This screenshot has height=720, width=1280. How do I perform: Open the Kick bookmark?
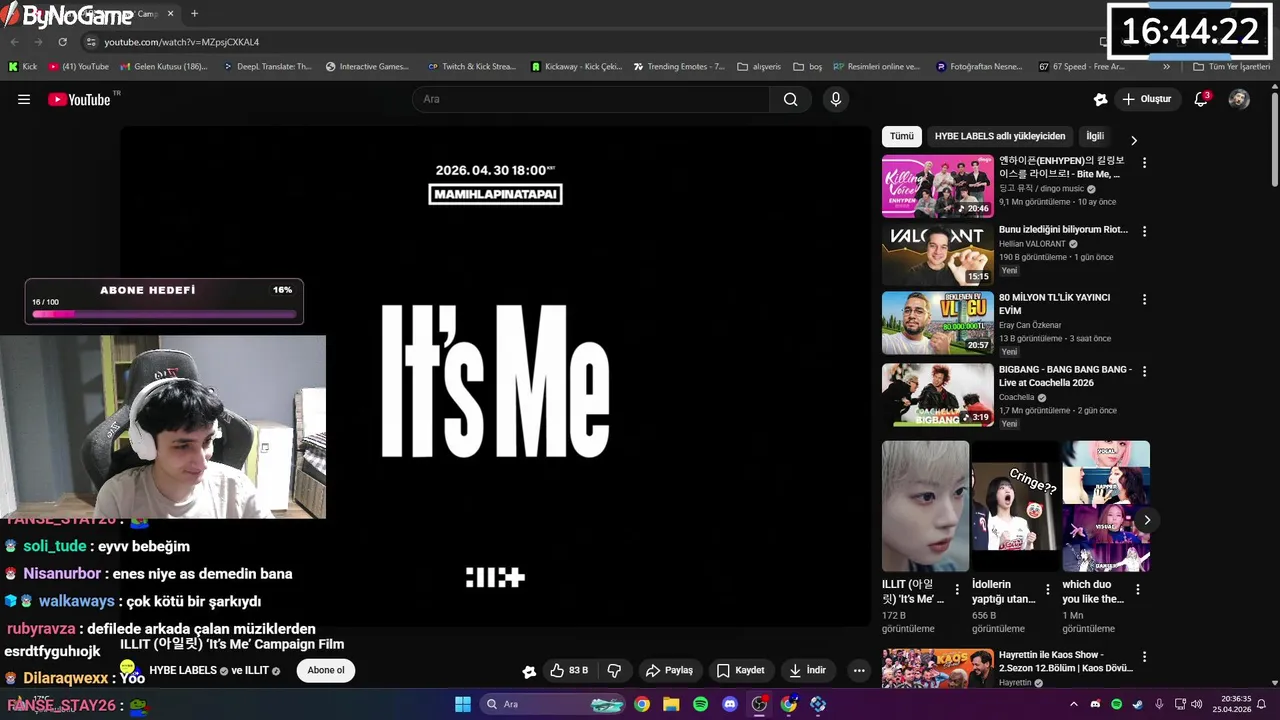22,67
